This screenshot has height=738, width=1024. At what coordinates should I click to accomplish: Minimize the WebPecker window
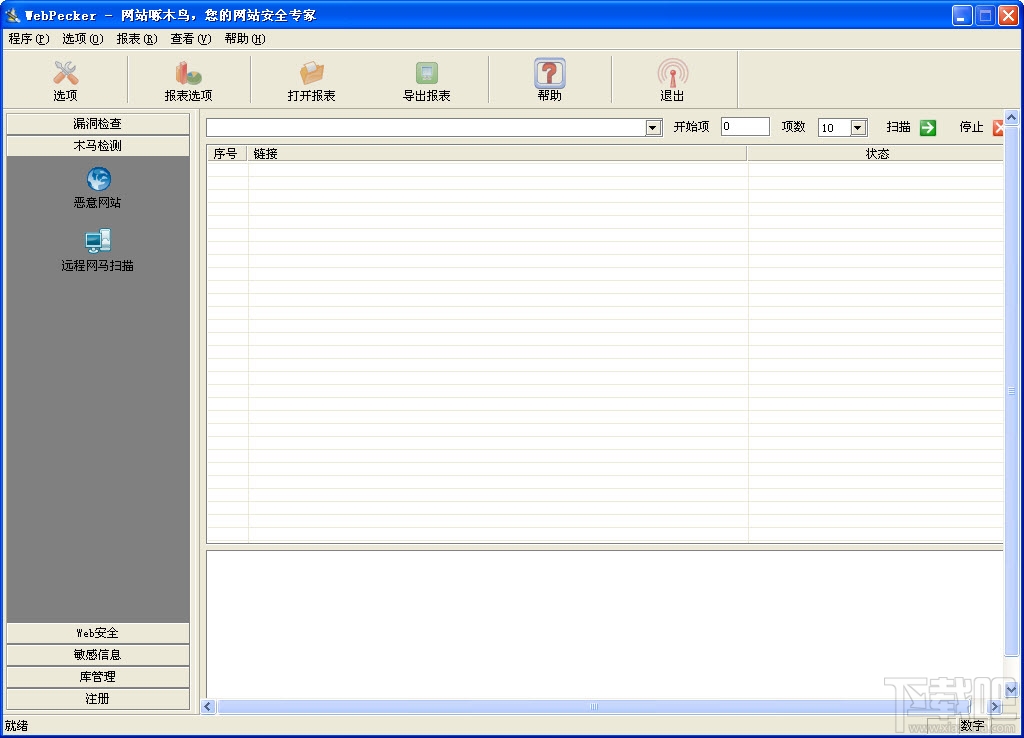961,15
